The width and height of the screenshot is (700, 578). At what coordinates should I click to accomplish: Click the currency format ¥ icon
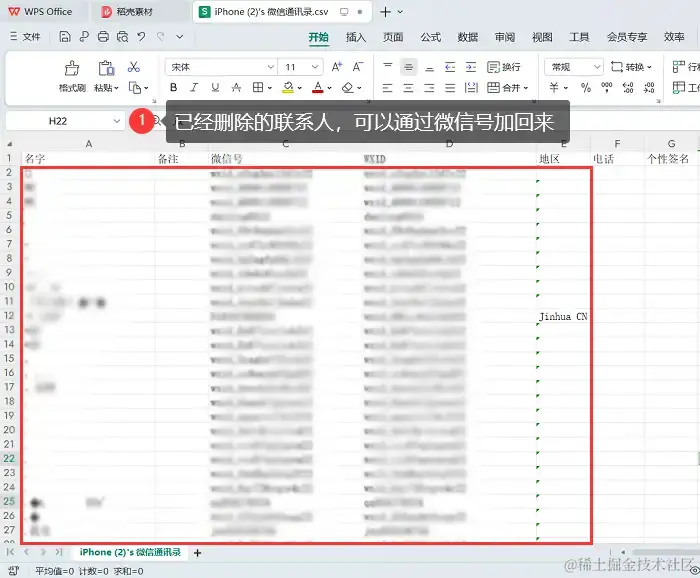click(x=554, y=87)
